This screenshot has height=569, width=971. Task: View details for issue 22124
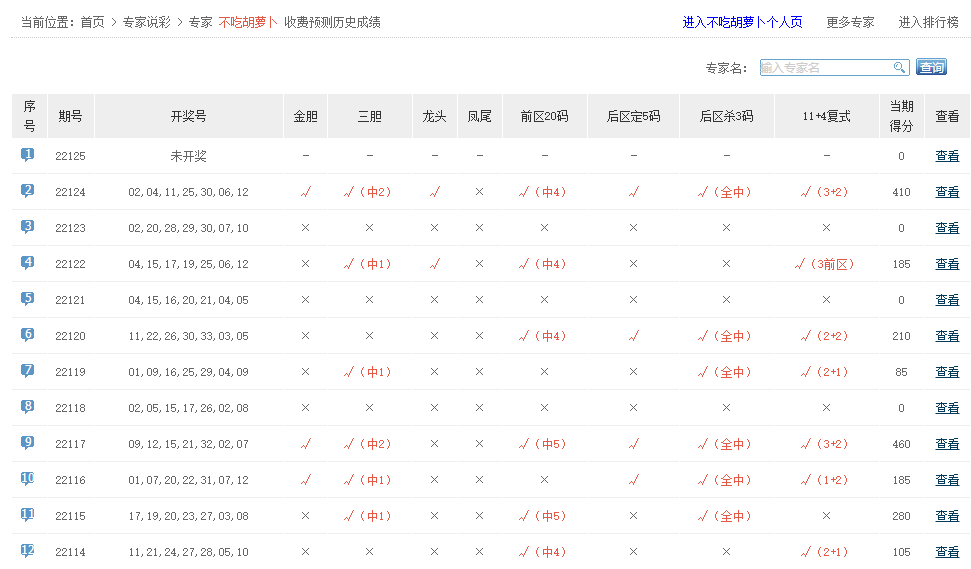coord(947,192)
